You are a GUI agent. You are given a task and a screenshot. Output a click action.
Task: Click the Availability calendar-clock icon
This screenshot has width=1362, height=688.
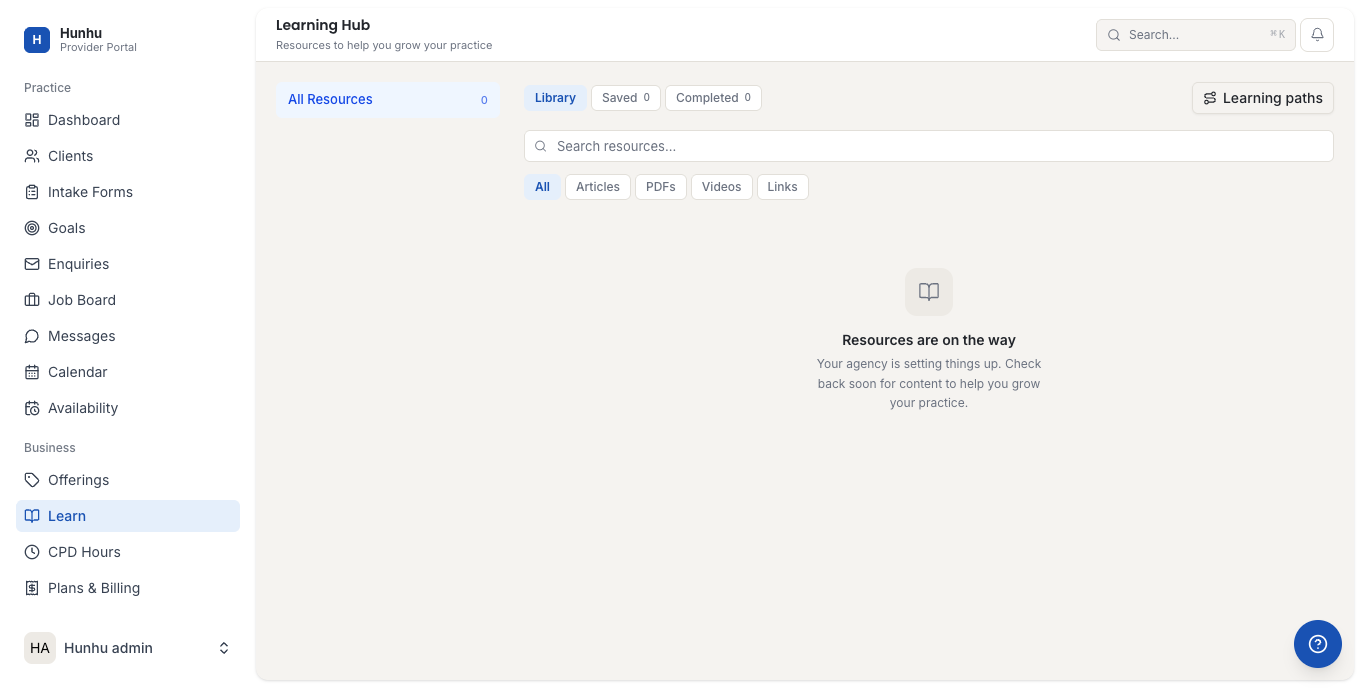(x=32, y=408)
